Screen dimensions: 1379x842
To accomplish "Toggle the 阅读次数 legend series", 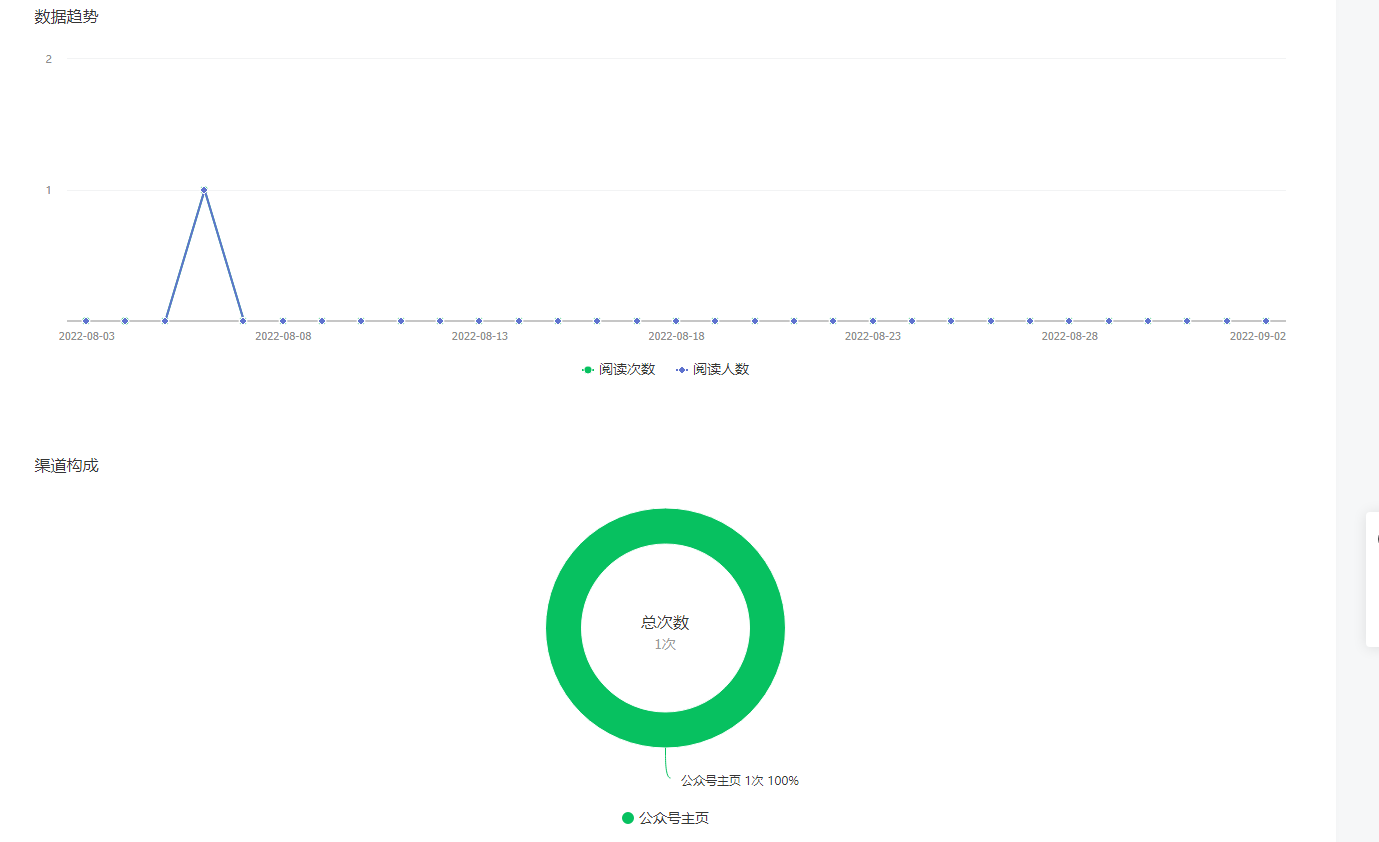I will click(618, 369).
